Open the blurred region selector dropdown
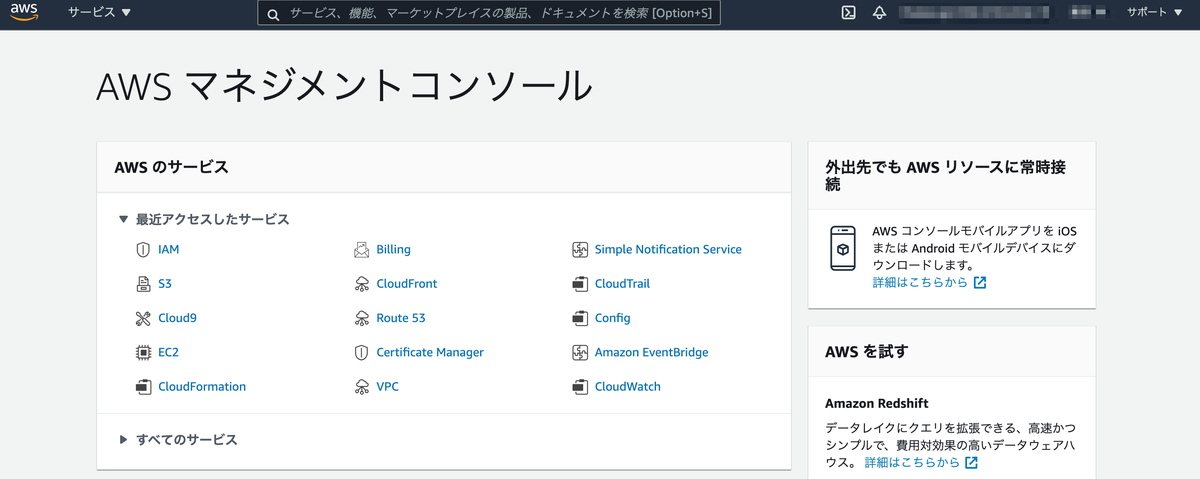 coord(1090,13)
